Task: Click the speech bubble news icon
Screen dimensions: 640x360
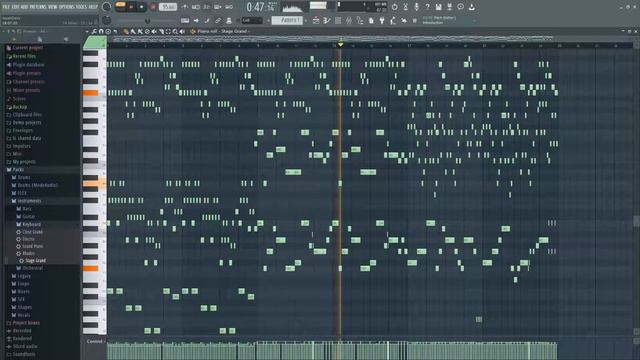Action: click(x=460, y=7)
